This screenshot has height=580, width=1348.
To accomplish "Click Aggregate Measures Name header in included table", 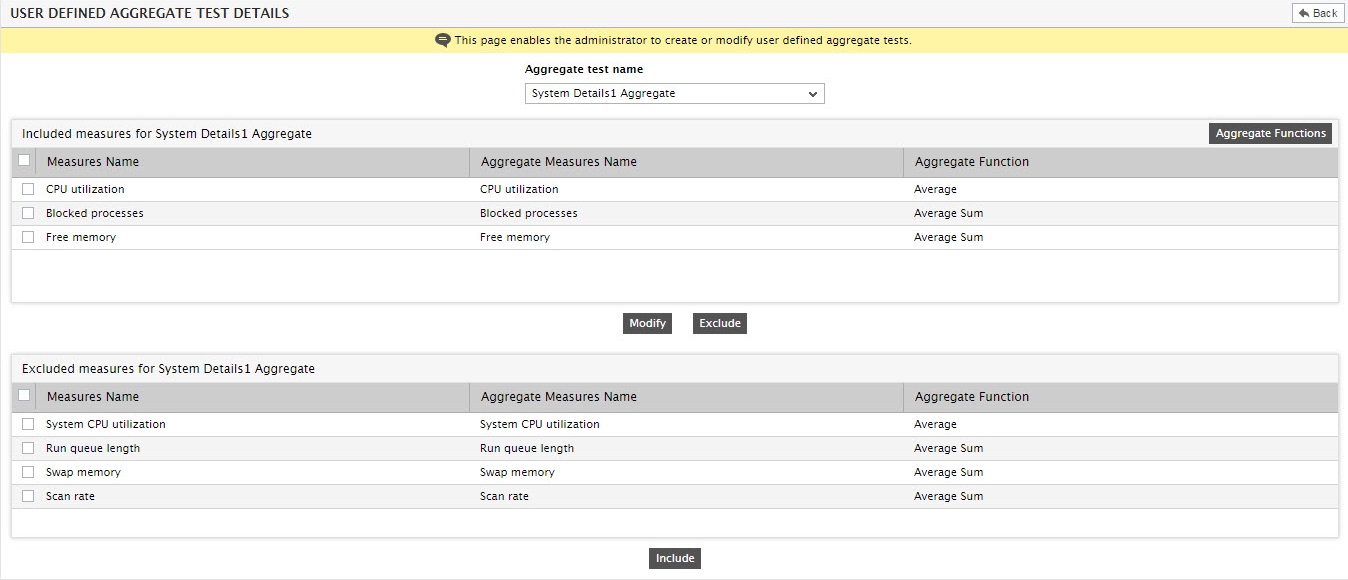I will [558, 162].
